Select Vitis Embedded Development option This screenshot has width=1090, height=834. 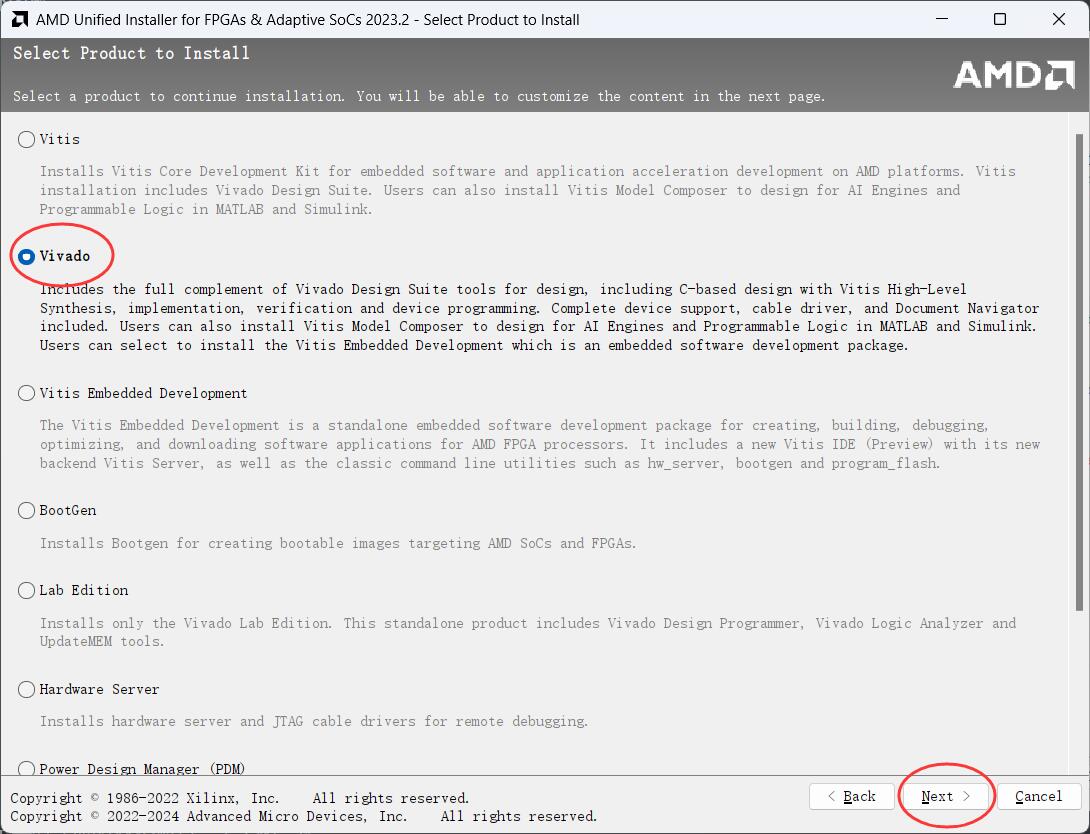pos(27,394)
